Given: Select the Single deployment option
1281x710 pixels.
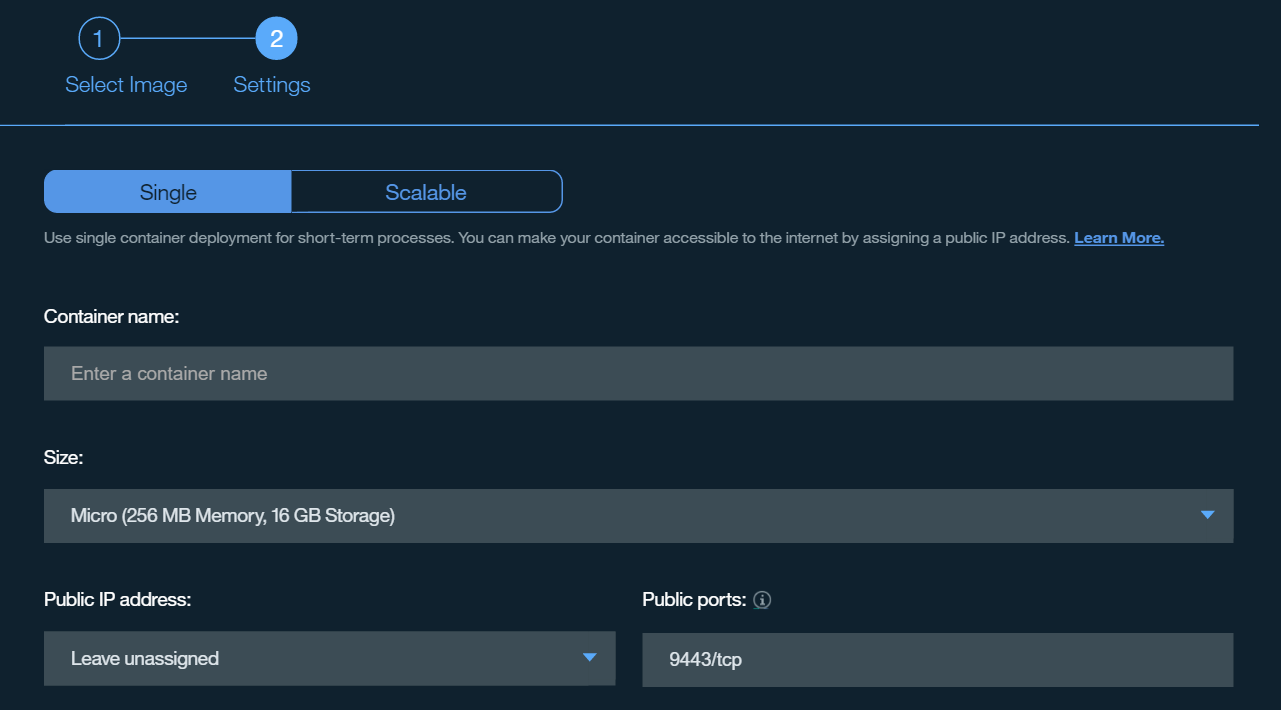Looking at the screenshot, I should [168, 192].
